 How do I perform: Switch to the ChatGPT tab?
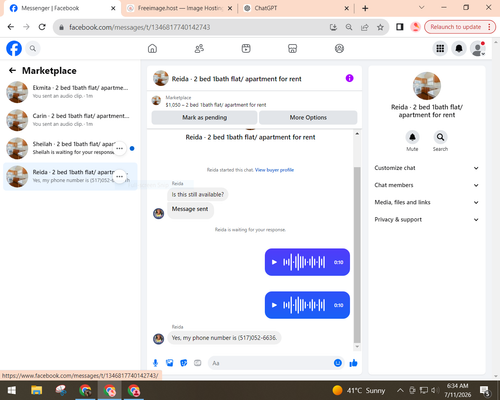296,8
